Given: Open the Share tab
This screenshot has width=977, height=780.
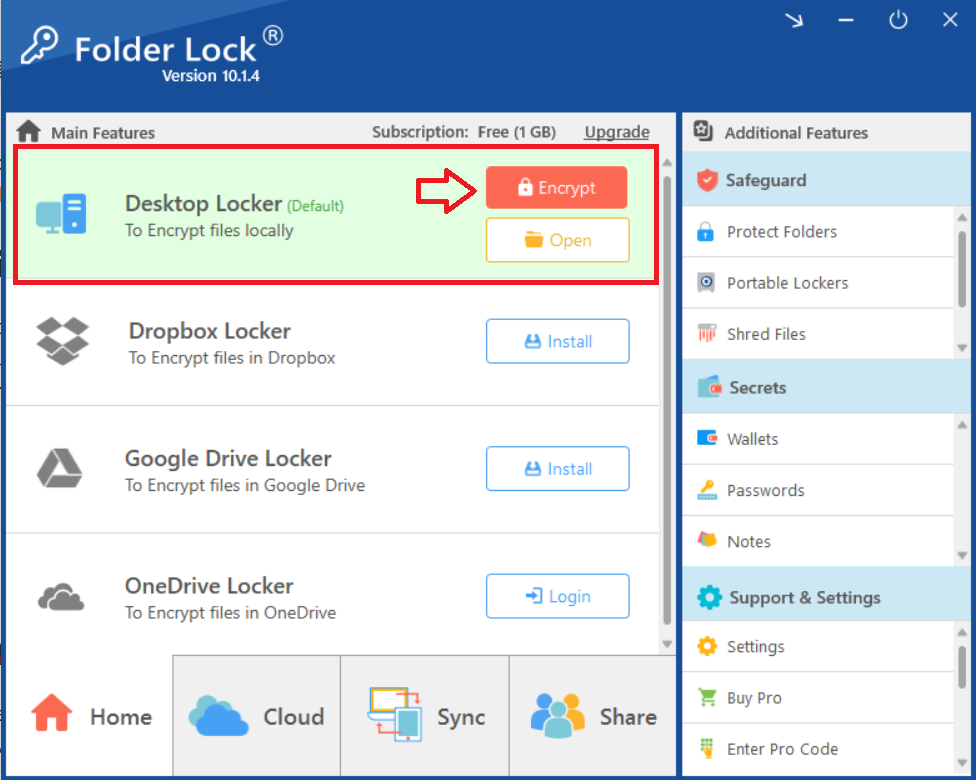Looking at the screenshot, I should click(593, 716).
